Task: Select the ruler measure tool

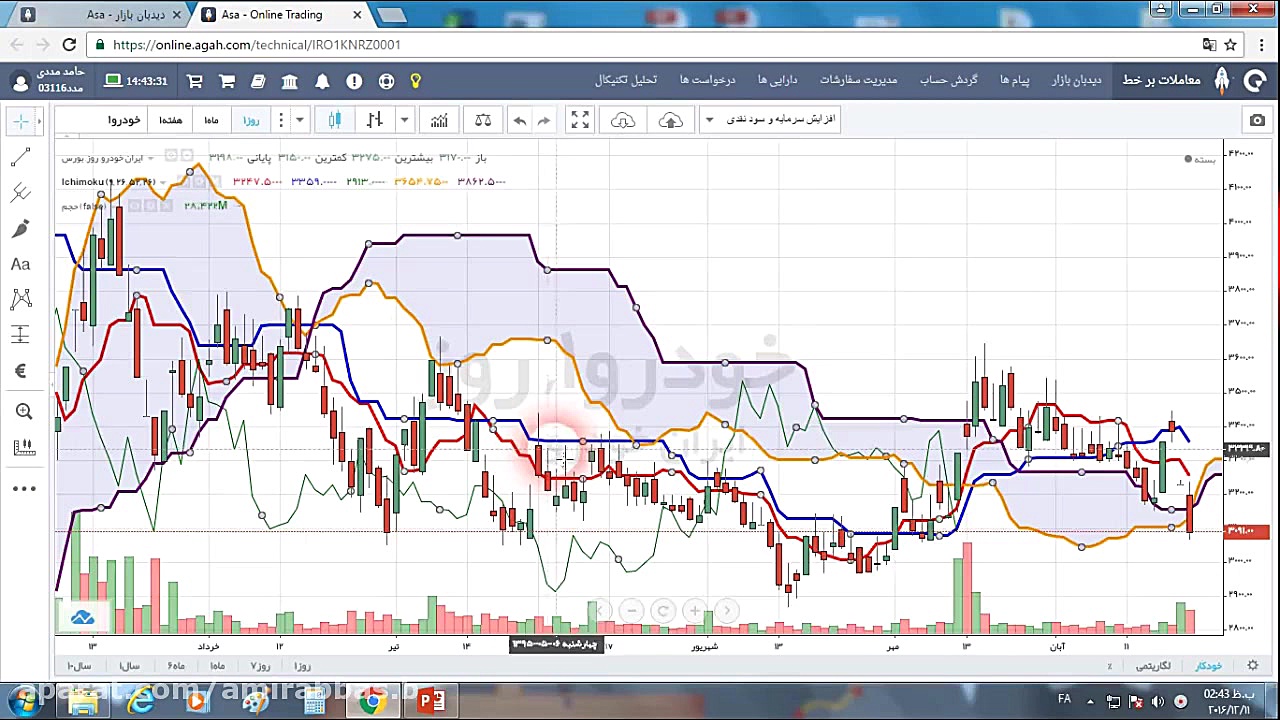Action: 24,447
